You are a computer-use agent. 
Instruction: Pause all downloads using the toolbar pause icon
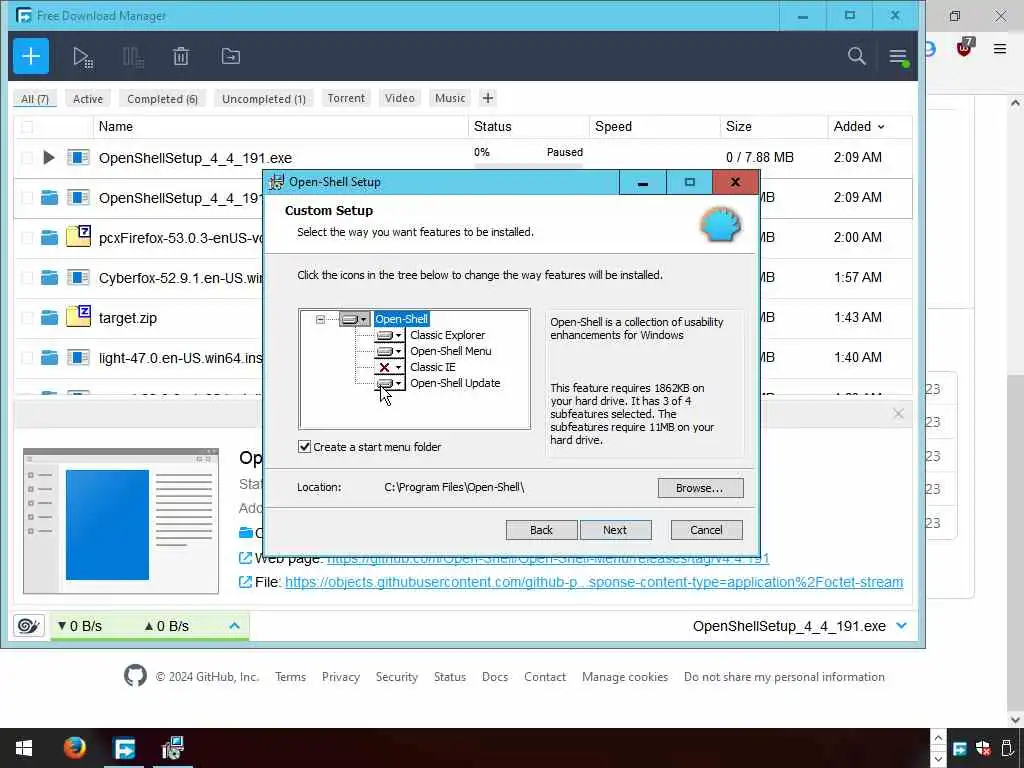coord(133,57)
